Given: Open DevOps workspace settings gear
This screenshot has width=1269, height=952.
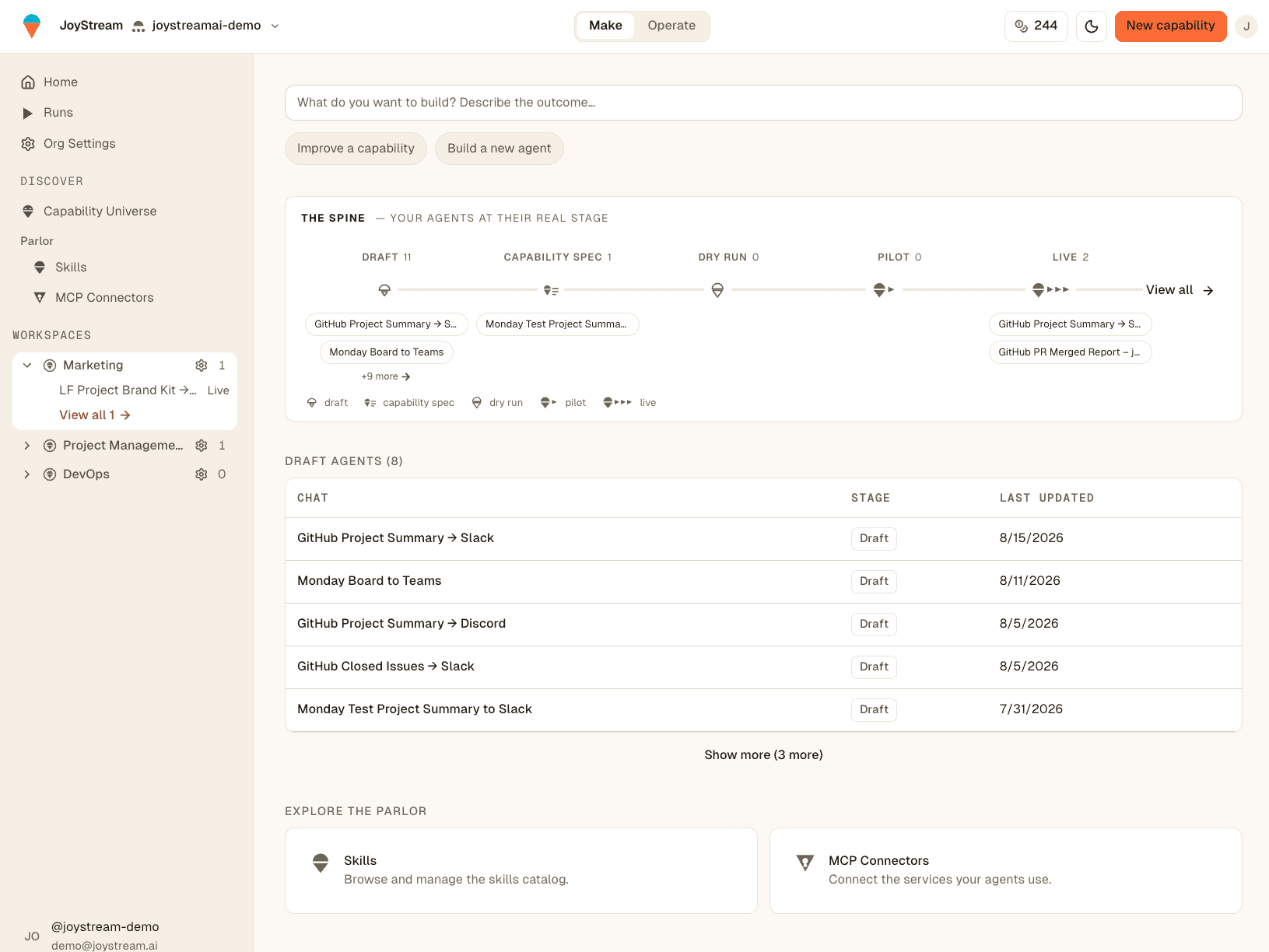Looking at the screenshot, I should (202, 474).
